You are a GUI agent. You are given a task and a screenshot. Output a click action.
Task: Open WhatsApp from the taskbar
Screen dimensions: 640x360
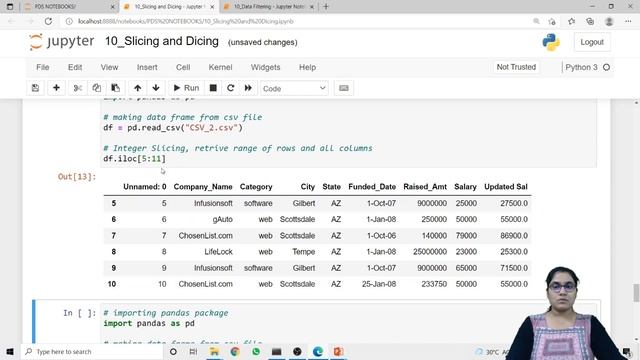(x=256, y=351)
